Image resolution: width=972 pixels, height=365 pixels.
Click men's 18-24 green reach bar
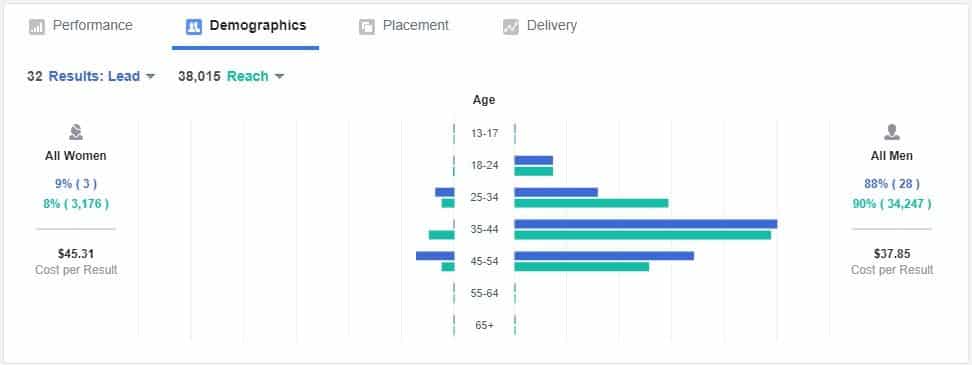534,171
